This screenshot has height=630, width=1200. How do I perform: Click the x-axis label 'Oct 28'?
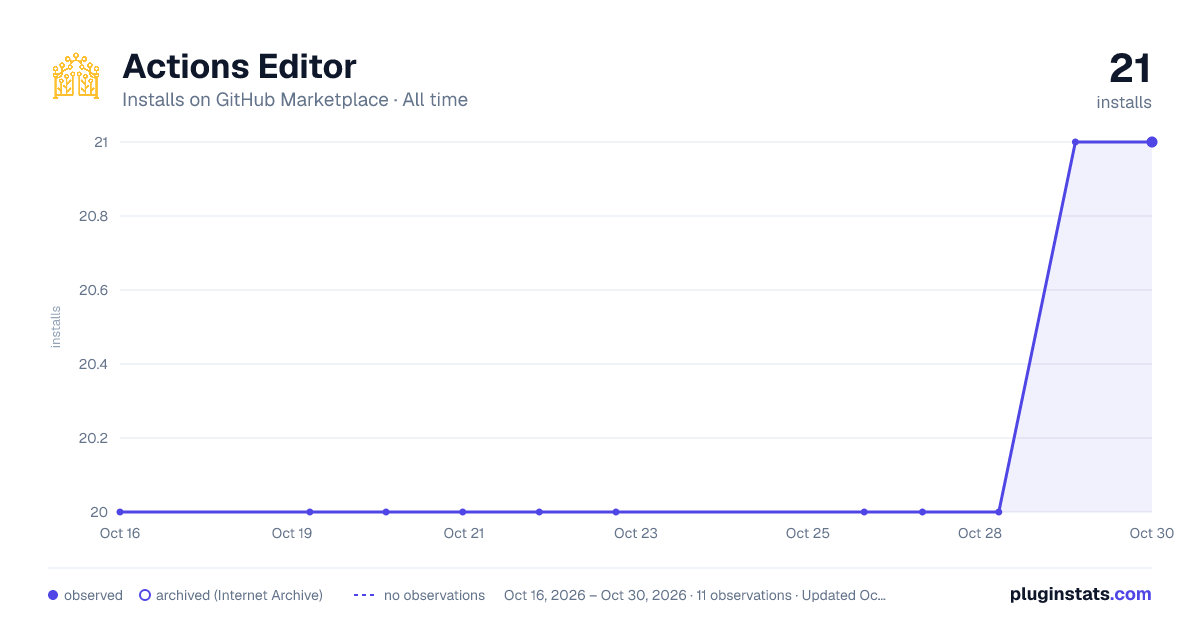coord(980,533)
